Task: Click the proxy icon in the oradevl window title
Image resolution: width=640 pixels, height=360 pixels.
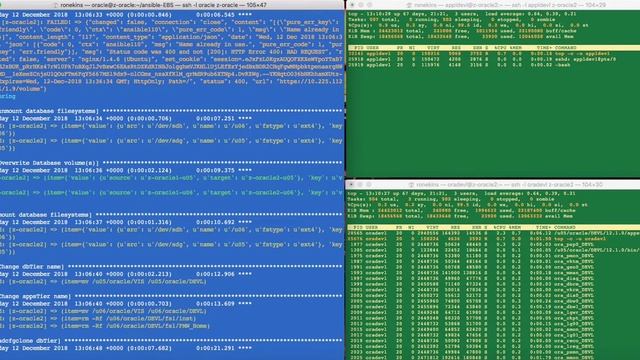Action: coord(411,184)
